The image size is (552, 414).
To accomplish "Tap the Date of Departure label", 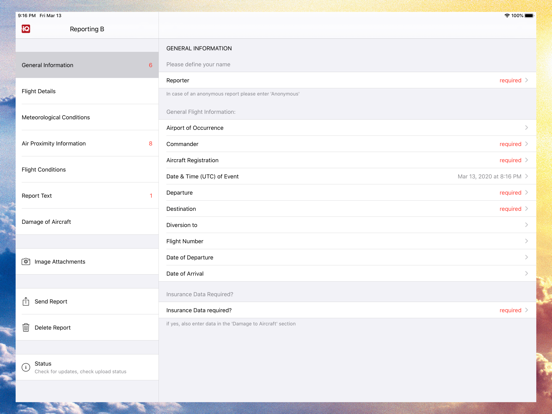I will (x=190, y=257).
